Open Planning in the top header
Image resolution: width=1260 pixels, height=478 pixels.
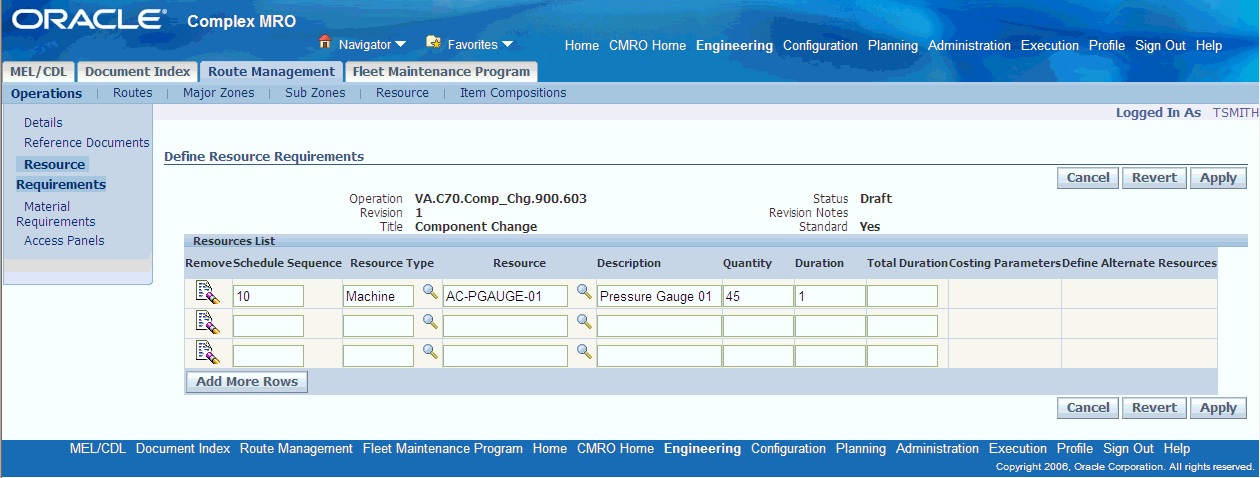tap(893, 45)
